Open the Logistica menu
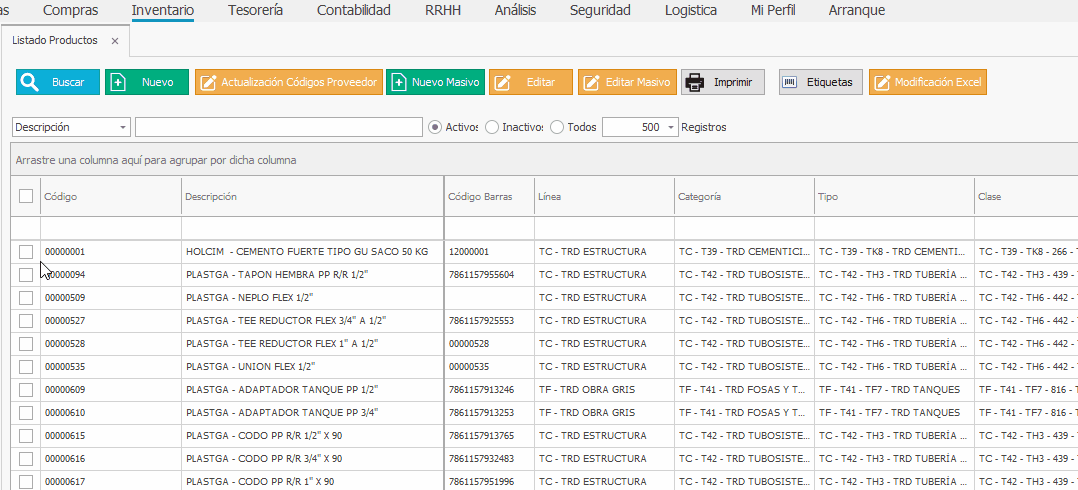Screen dimensions: 1078x490 tap(691, 10)
